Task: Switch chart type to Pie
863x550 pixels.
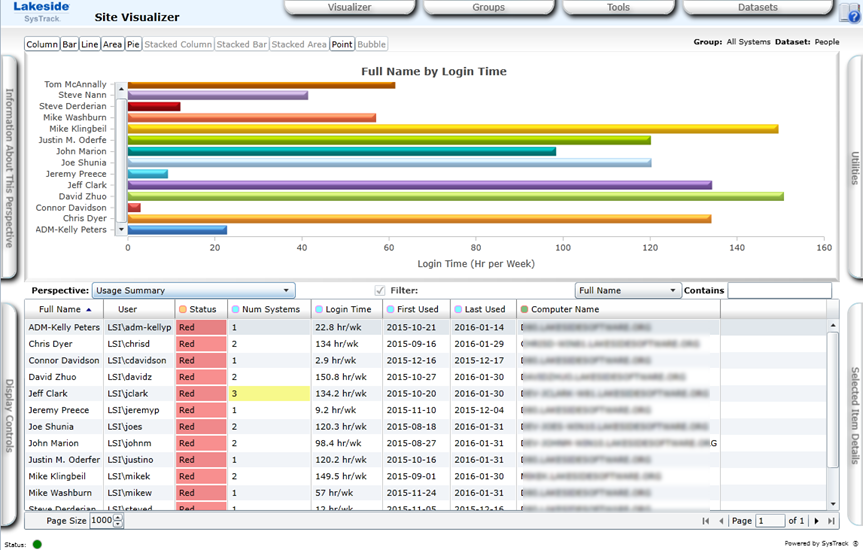Action: coord(133,45)
